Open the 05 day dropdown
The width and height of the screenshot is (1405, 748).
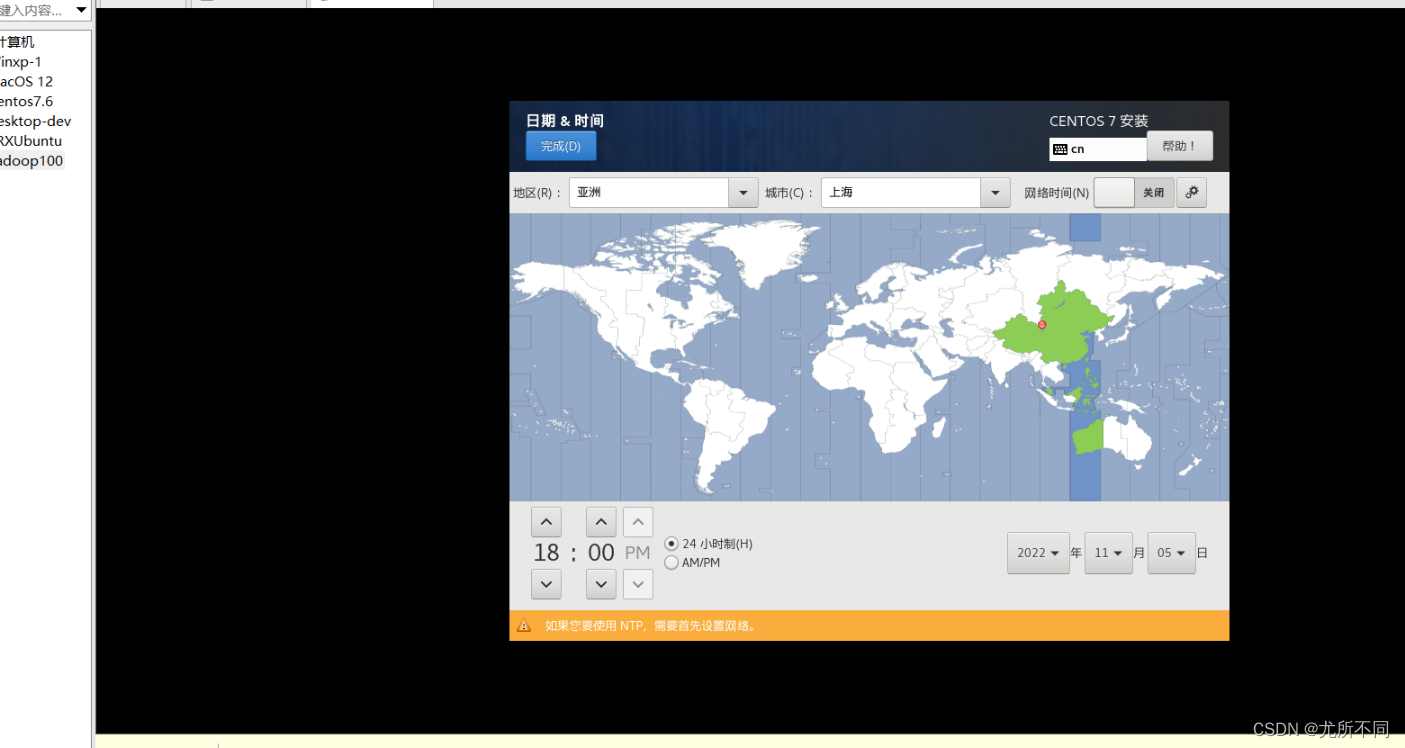click(1171, 553)
